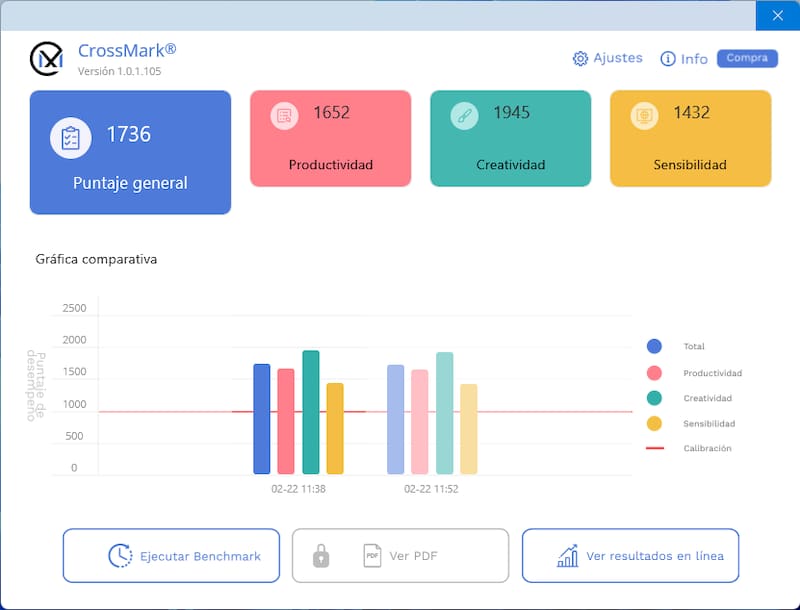
Task: Click the Sensibilidad card icon
Action: coord(643,115)
